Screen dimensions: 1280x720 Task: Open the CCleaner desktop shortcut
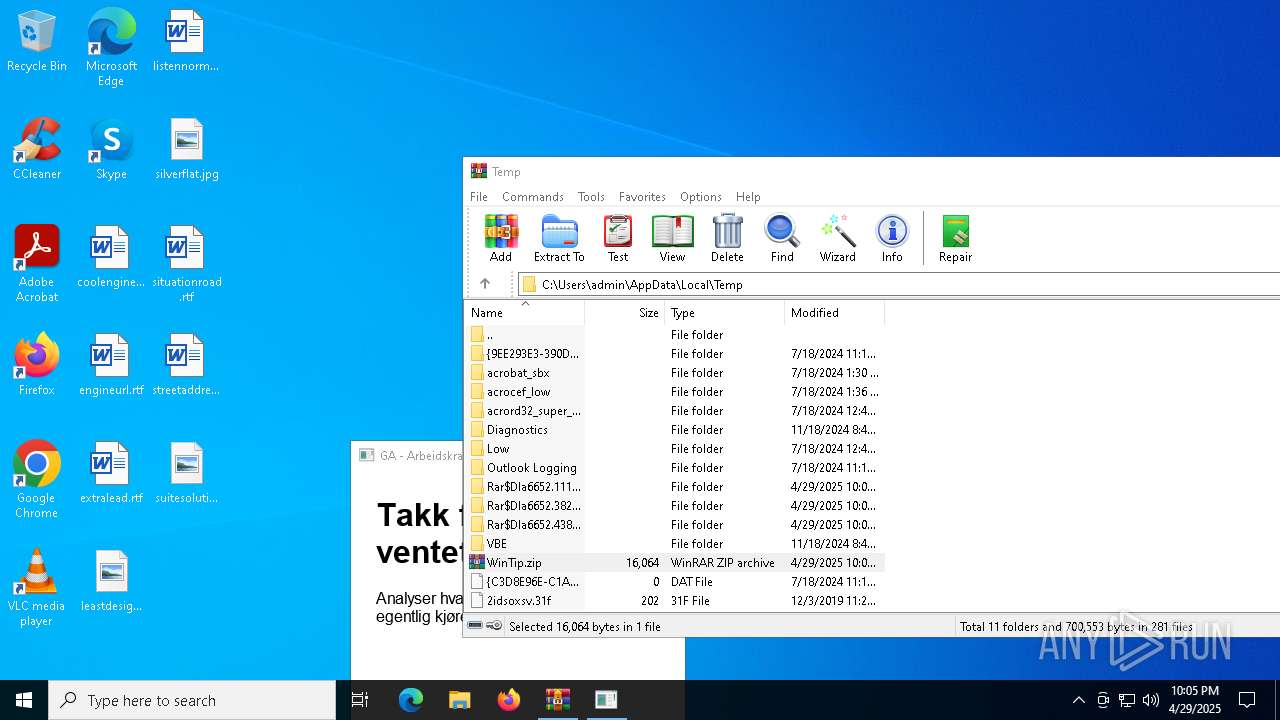37,150
